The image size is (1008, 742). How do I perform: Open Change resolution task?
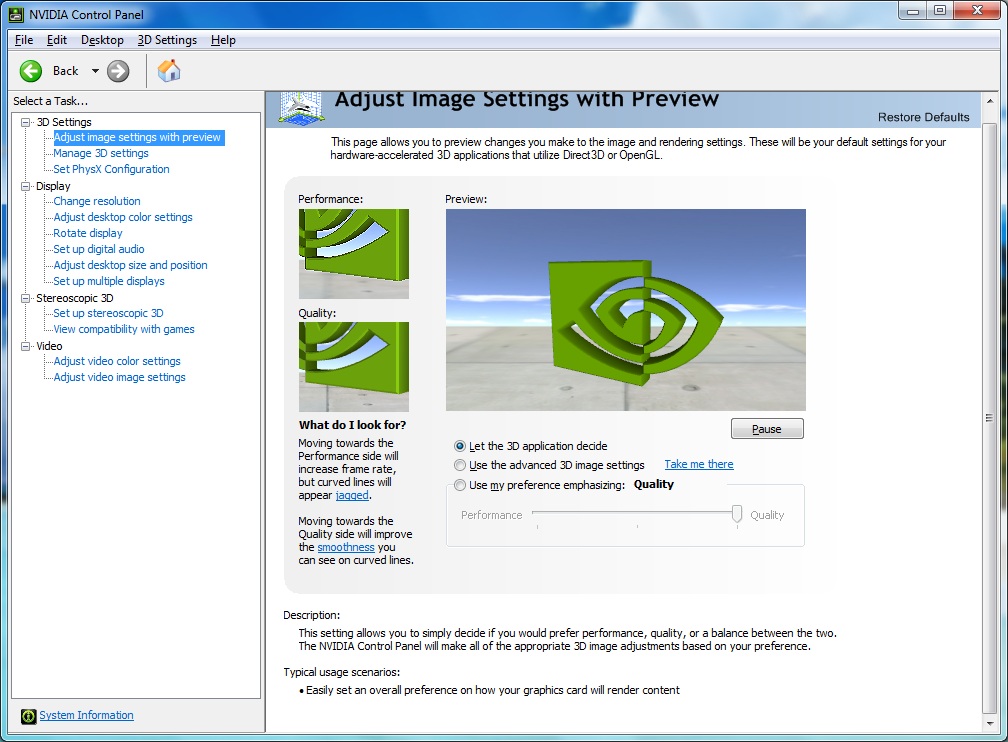click(x=96, y=201)
